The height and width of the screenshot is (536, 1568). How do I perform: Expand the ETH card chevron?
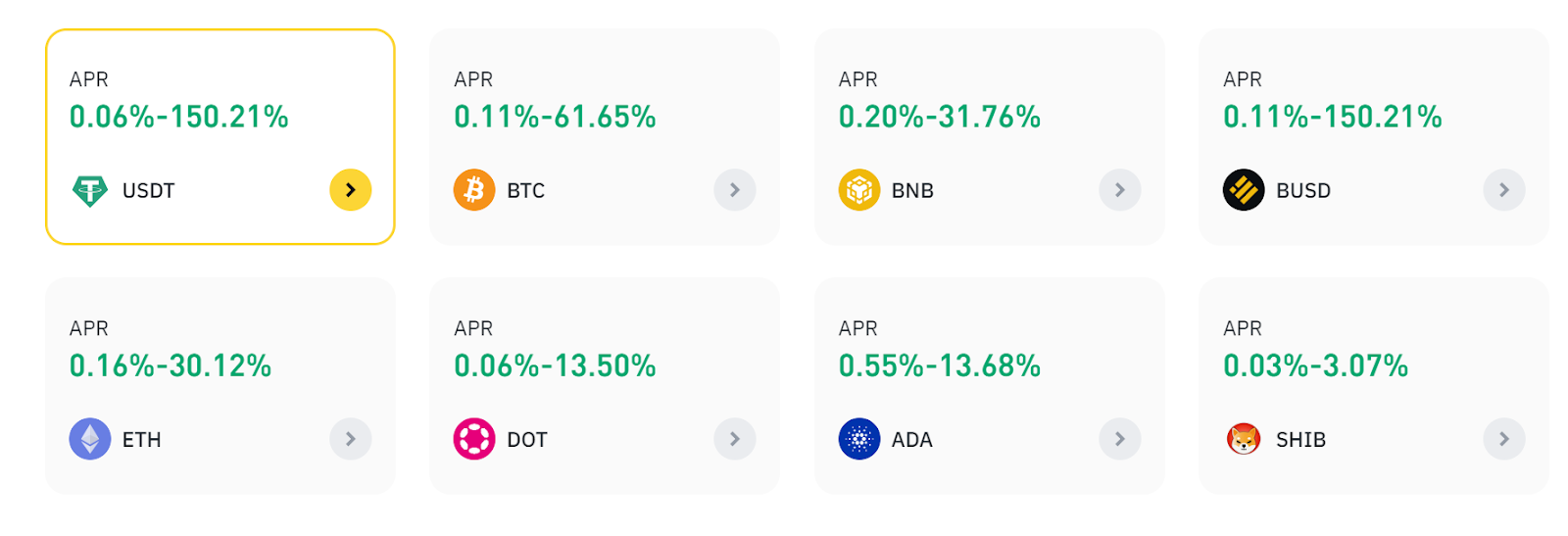point(350,439)
